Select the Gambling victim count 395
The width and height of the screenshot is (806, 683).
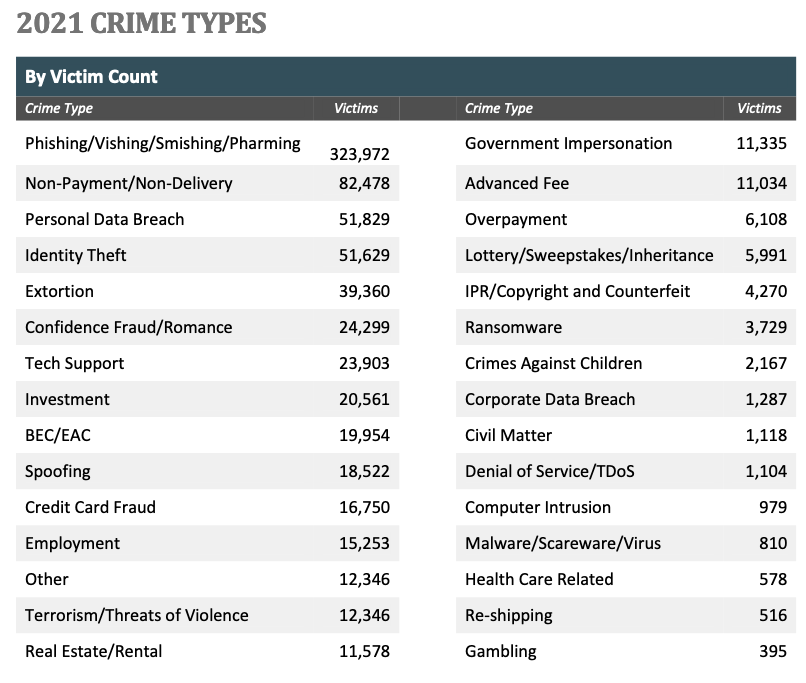pos(772,651)
